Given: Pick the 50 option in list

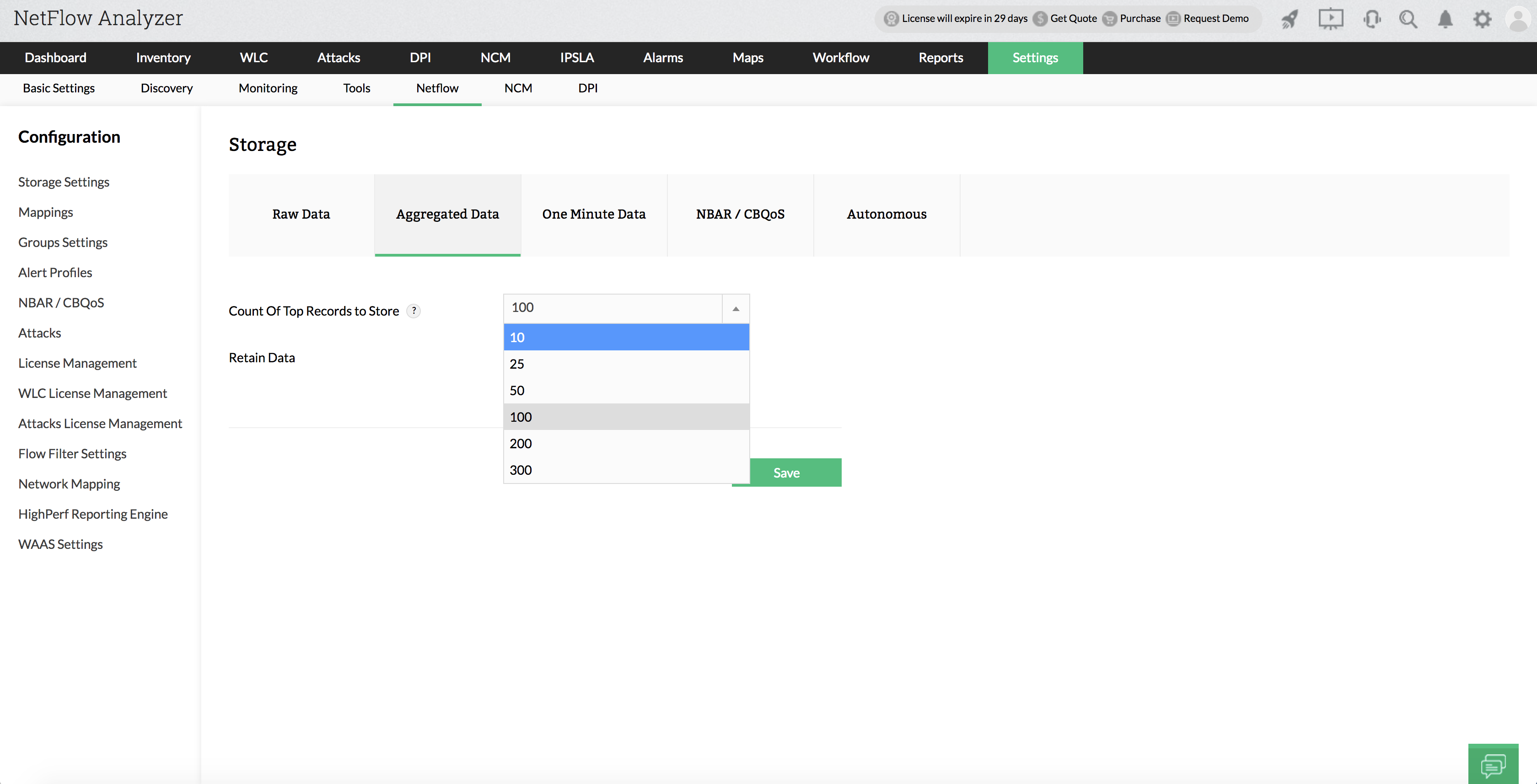Looking at the screenshot, I should tap(626, 390).
